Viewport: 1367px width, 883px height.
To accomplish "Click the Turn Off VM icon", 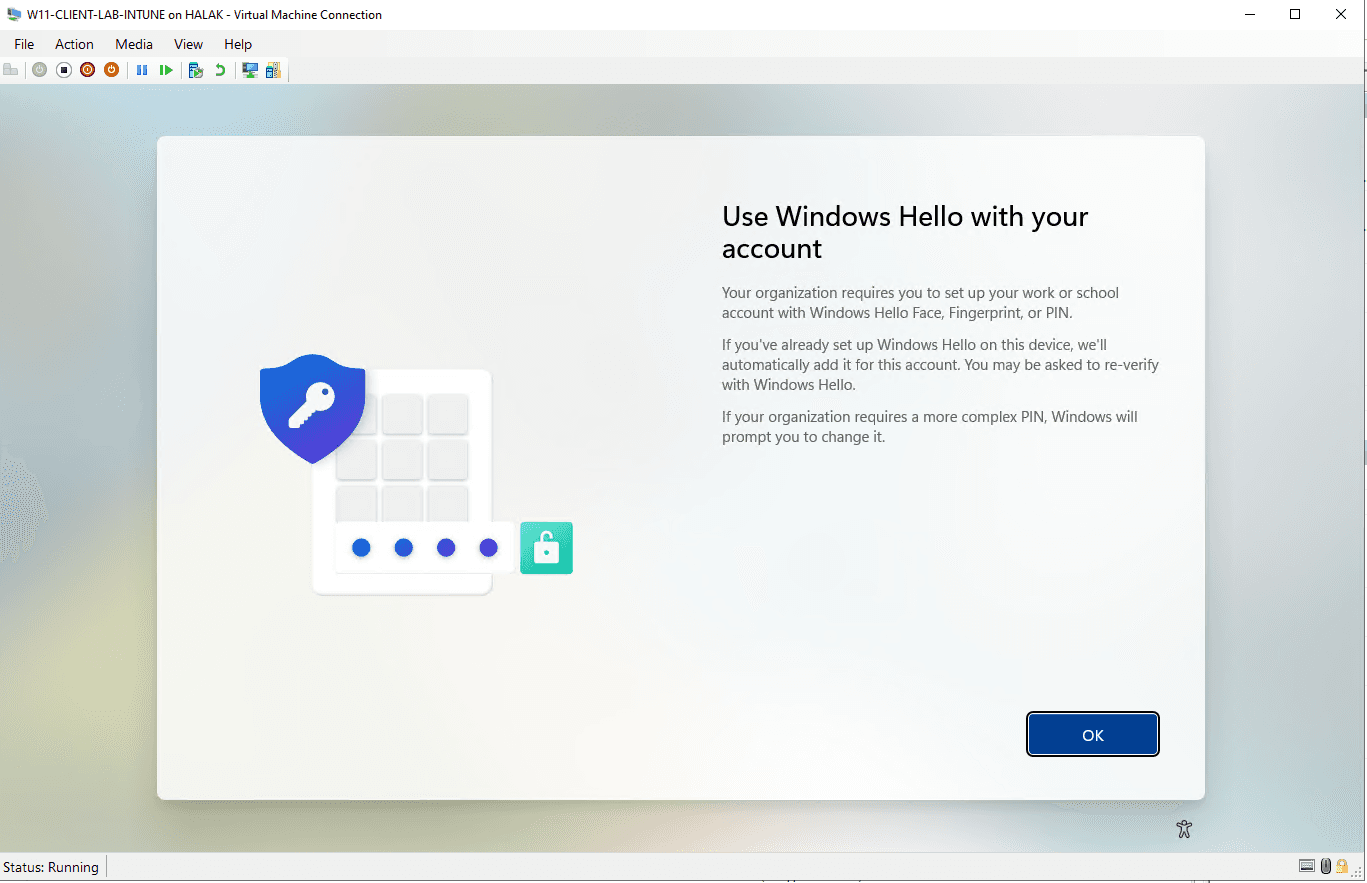I will click(x=64, y=70).
